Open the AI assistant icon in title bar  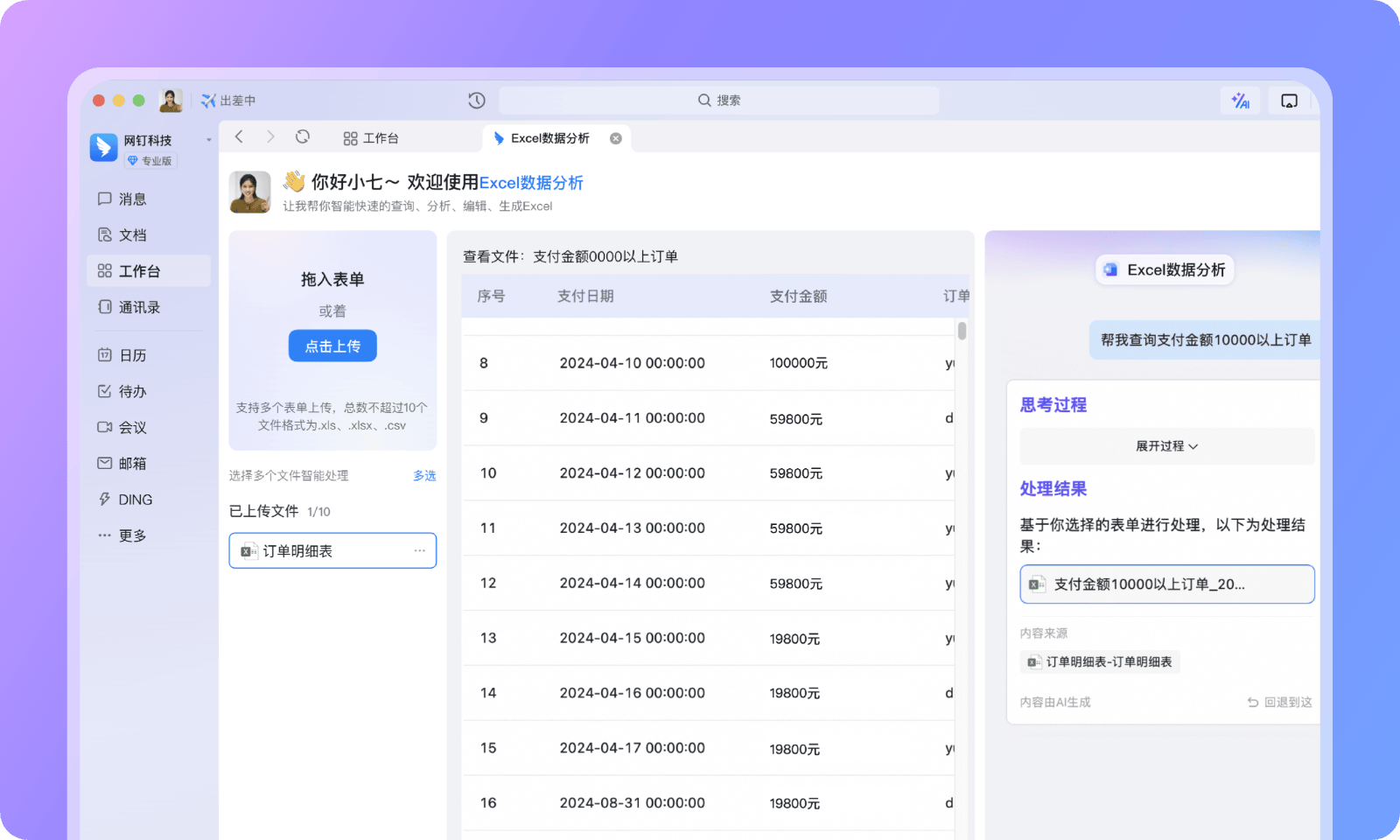click(x=1240, y=101)
